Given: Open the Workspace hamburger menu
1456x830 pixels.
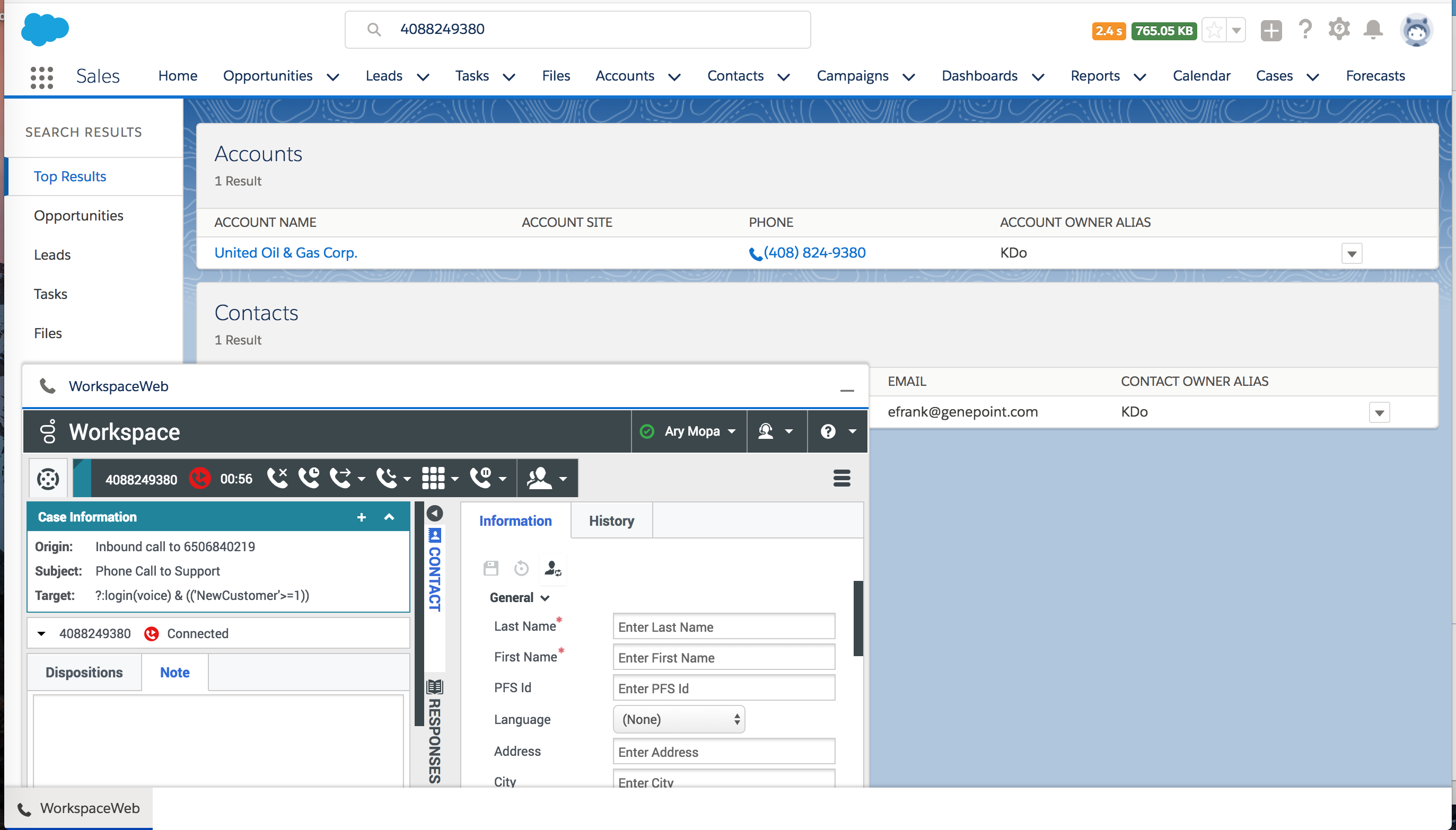Looking at the screenshot, I should (841, 478).
